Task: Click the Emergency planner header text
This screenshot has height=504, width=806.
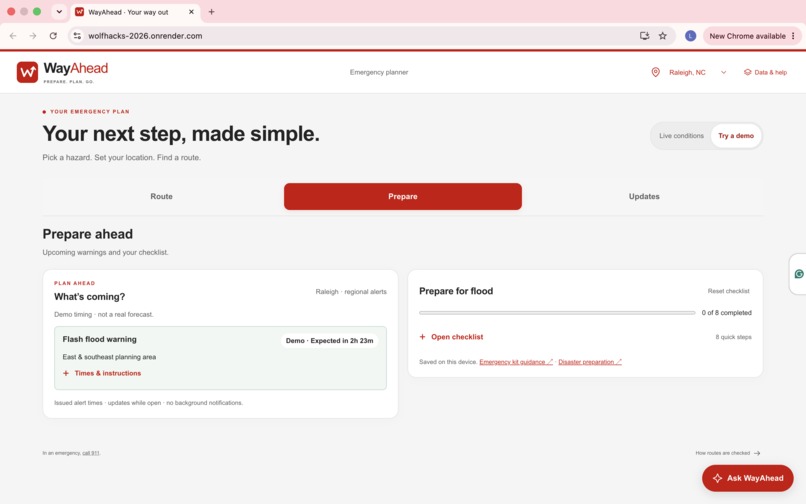Action: click(379, 73)
